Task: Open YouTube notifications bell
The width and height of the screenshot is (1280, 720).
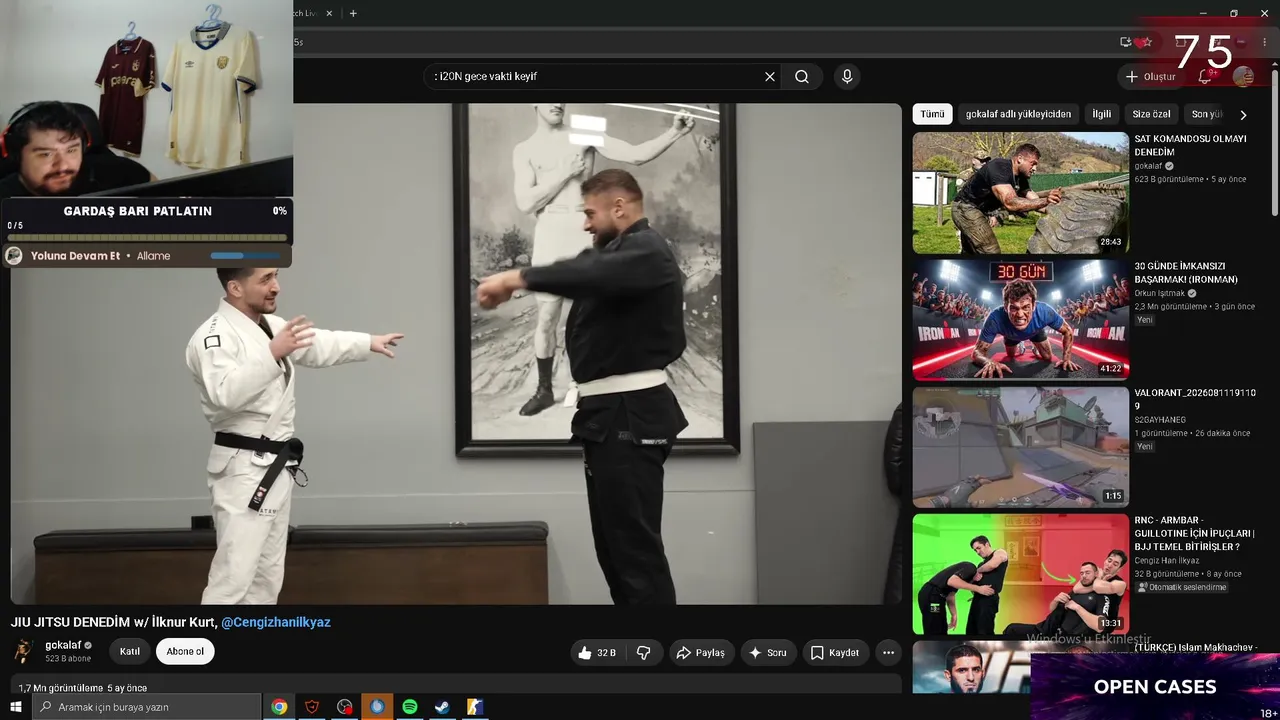Action: click(1205, 77)
